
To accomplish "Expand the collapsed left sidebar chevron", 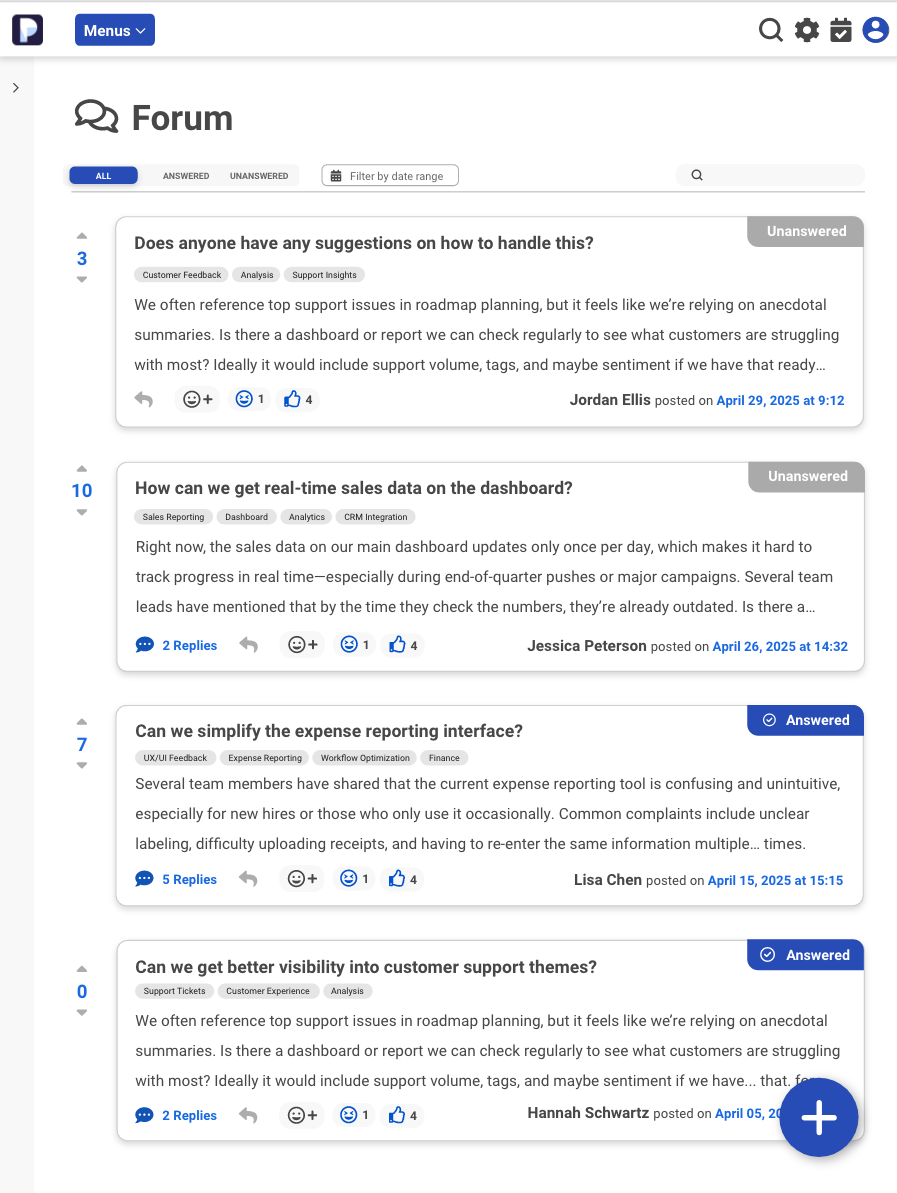I will tap(16, 88).
